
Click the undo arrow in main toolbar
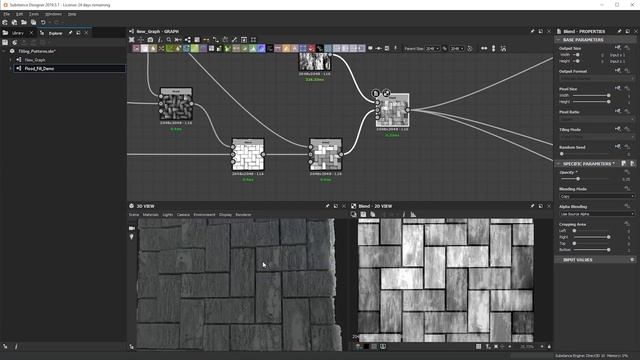[x=43, y=22]
